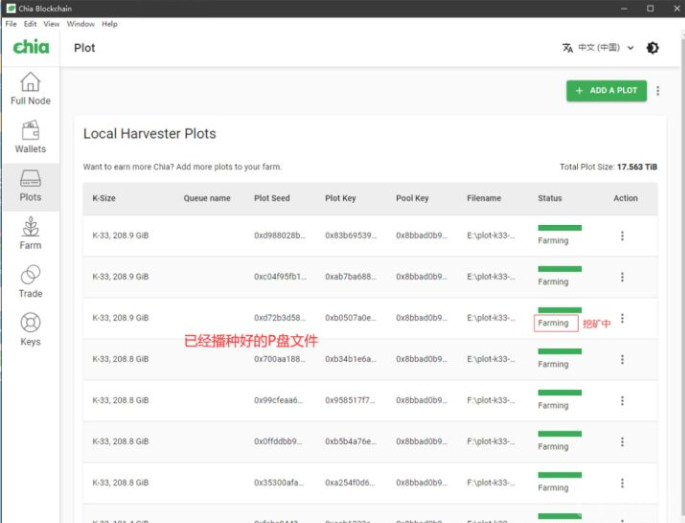
Task: Click the chia logo
Action: pos(31,47)
